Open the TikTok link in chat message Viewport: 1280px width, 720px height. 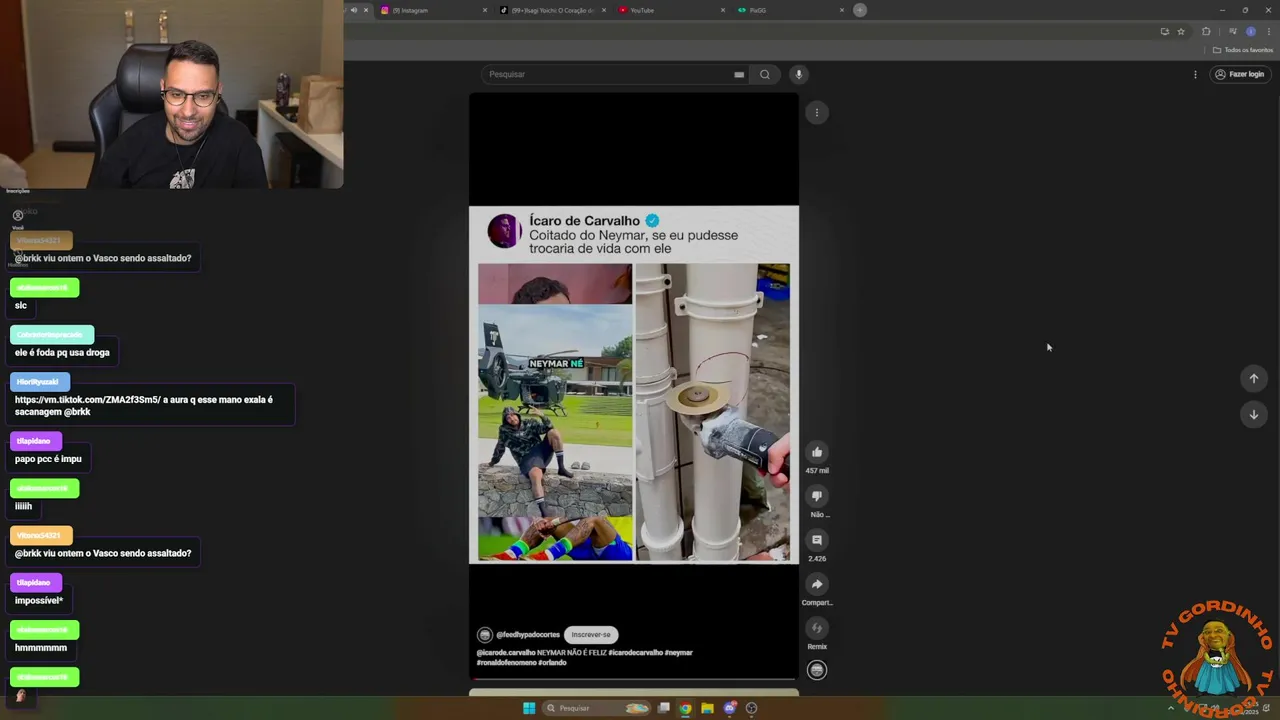[x=88, y=400]
